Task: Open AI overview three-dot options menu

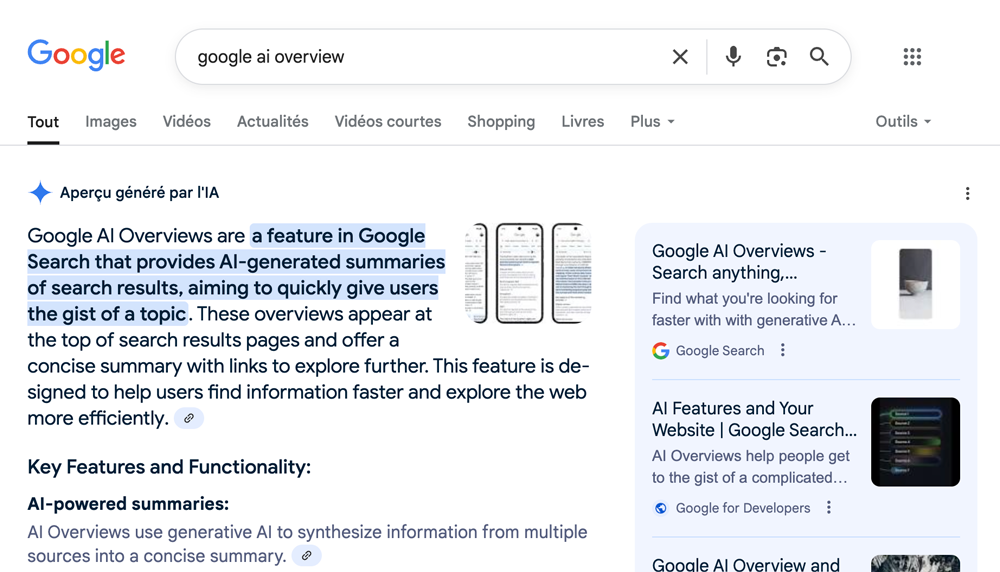Action: [x=967, y=193]
